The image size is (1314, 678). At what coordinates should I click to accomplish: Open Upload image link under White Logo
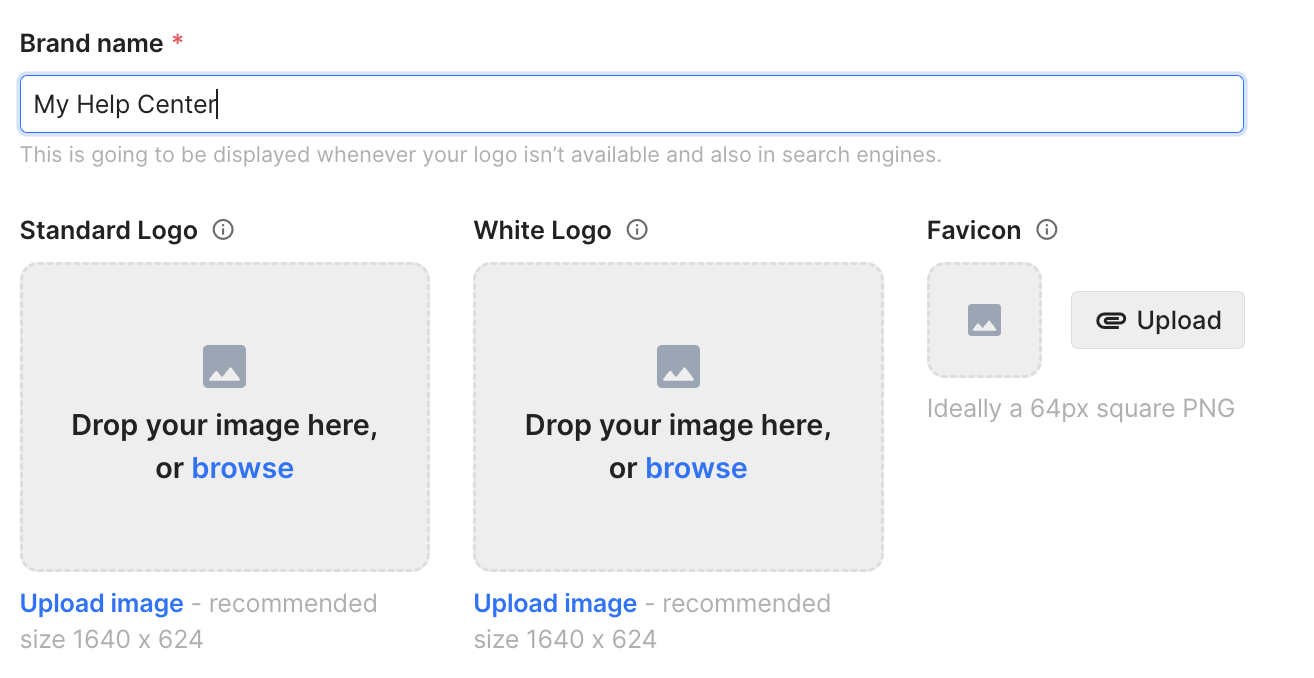click(555, 603)
